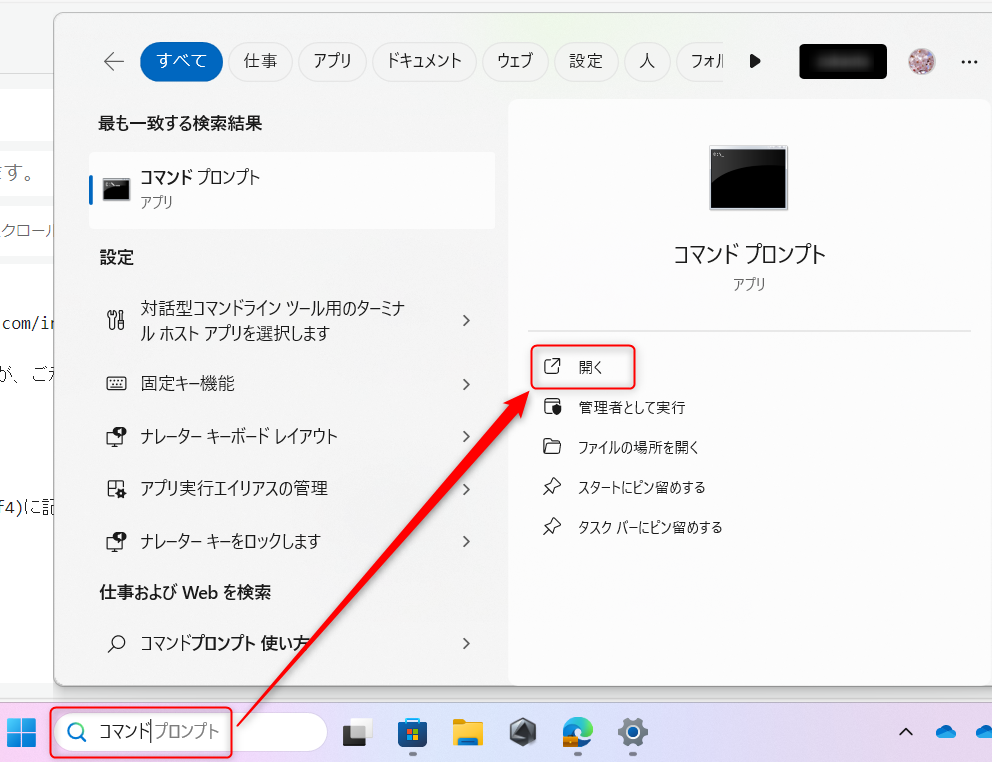
Task: Expand chevron beside ナレーター キーボード レイアウト
Action: pyautogui.click(x=466, y=437)
